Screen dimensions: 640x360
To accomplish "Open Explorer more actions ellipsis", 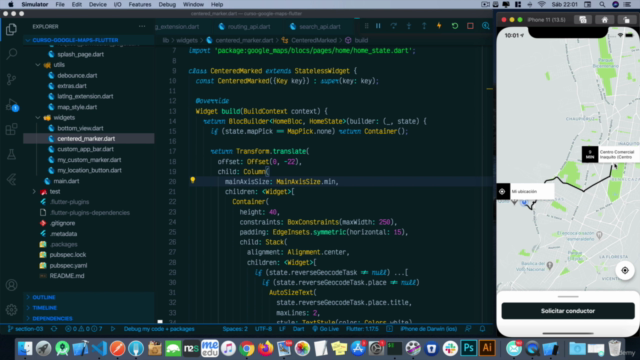I will (x=142, y=27).
